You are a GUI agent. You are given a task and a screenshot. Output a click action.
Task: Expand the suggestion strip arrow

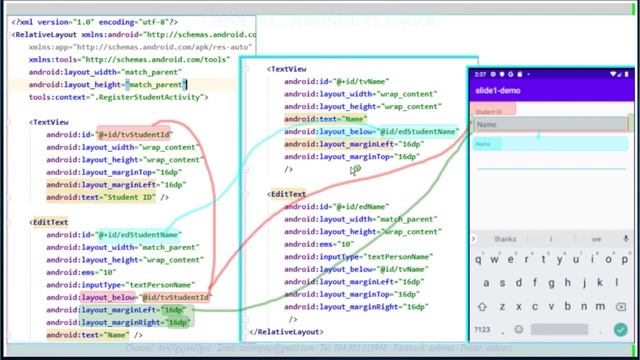coord(474,239)
